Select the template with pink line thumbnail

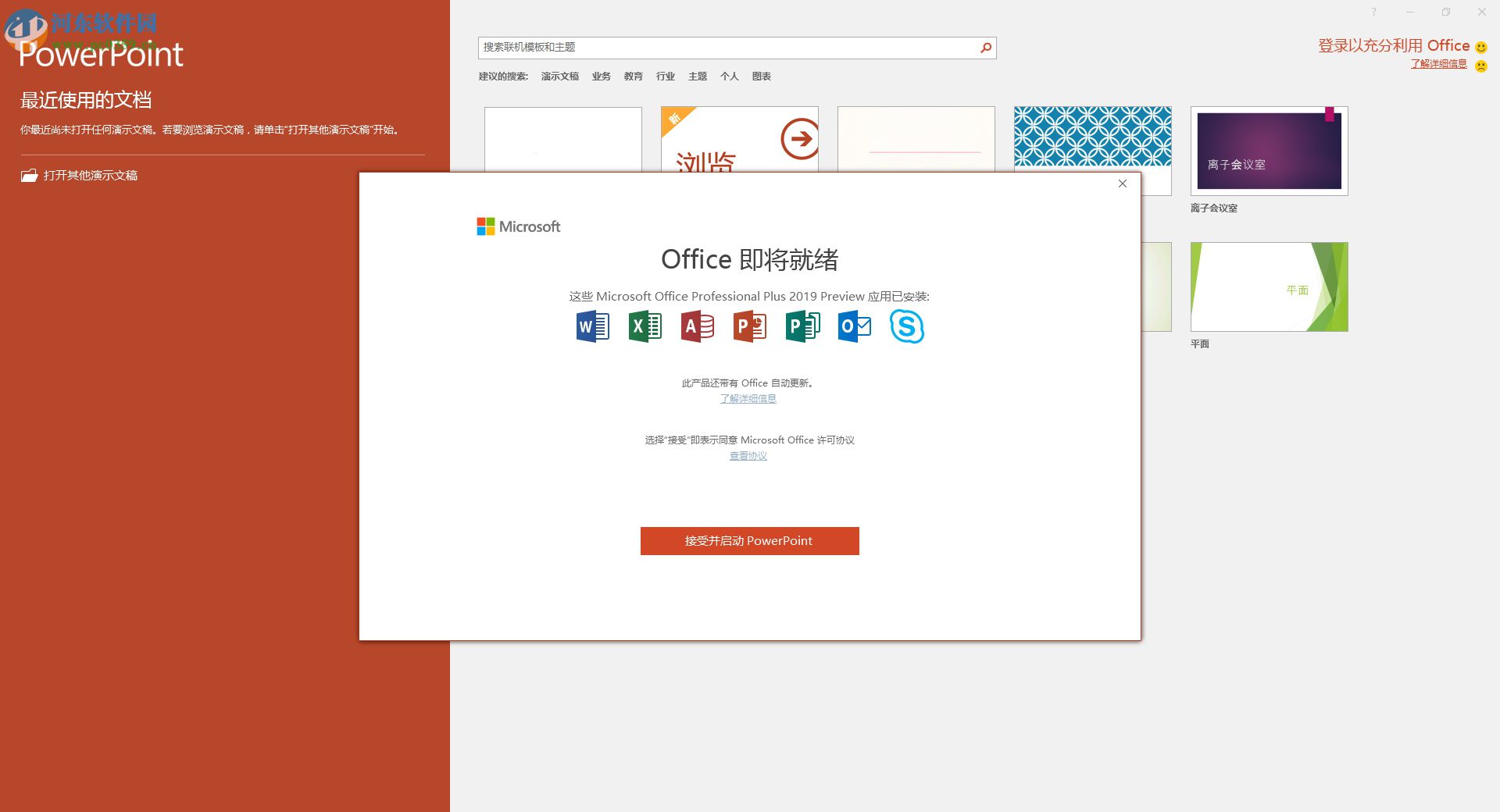coord(916,139)
